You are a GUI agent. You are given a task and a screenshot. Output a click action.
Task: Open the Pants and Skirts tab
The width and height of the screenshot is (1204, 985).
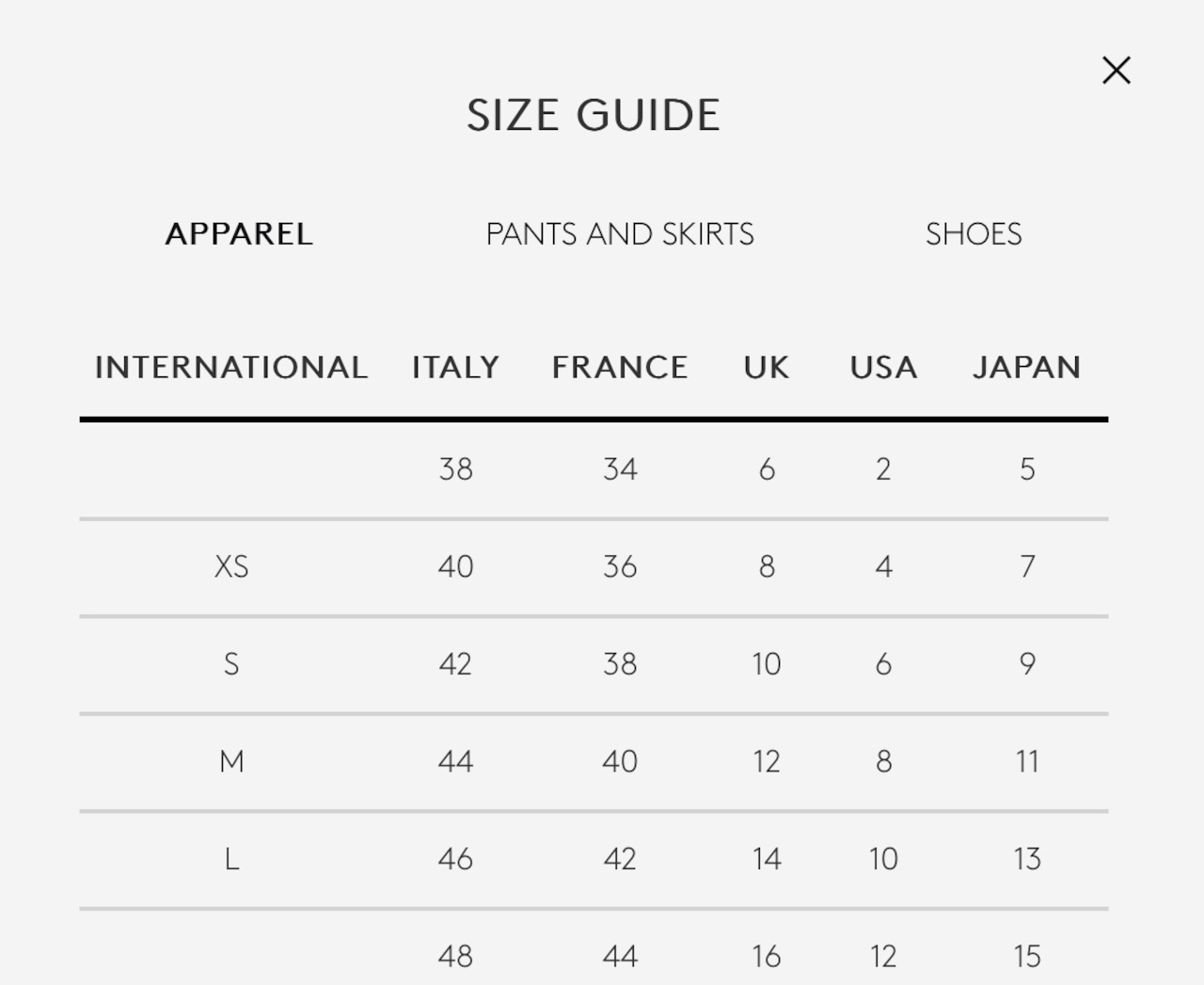tap(620, 234)
